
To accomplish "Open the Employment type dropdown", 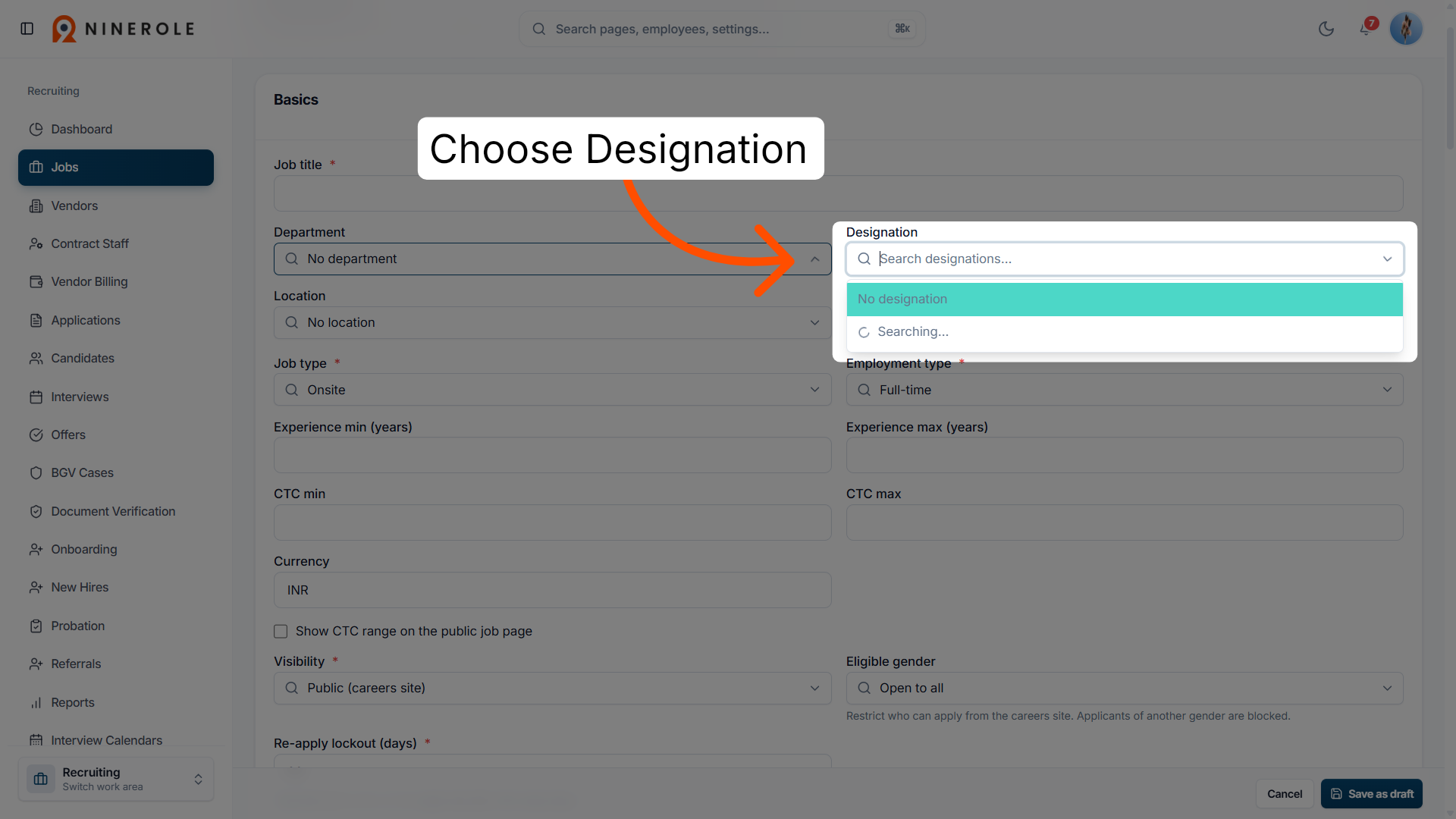I will click(1125, 390).
